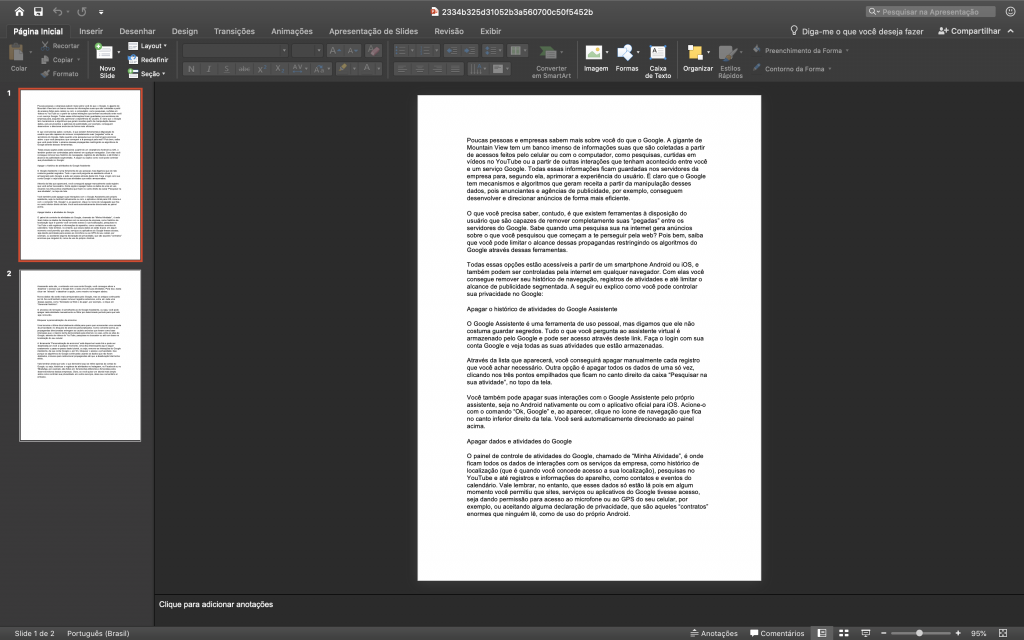Viewport: 1024px width, 640px height.
Task: Open the Formas shapes gallery
Action: pyautogui.click(x=626, y=57)
